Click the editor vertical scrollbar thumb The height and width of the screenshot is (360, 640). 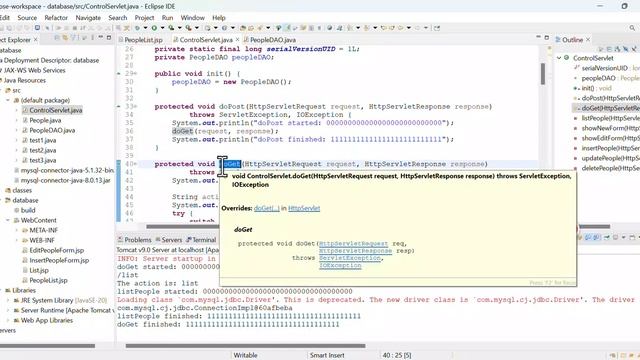tap(543, 74)
